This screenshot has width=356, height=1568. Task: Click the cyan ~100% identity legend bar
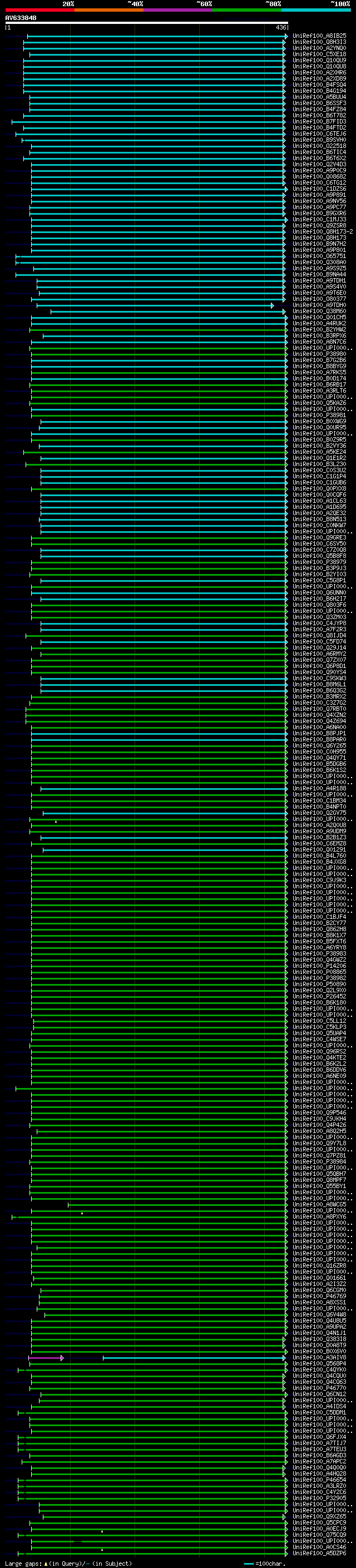(317, 10)
